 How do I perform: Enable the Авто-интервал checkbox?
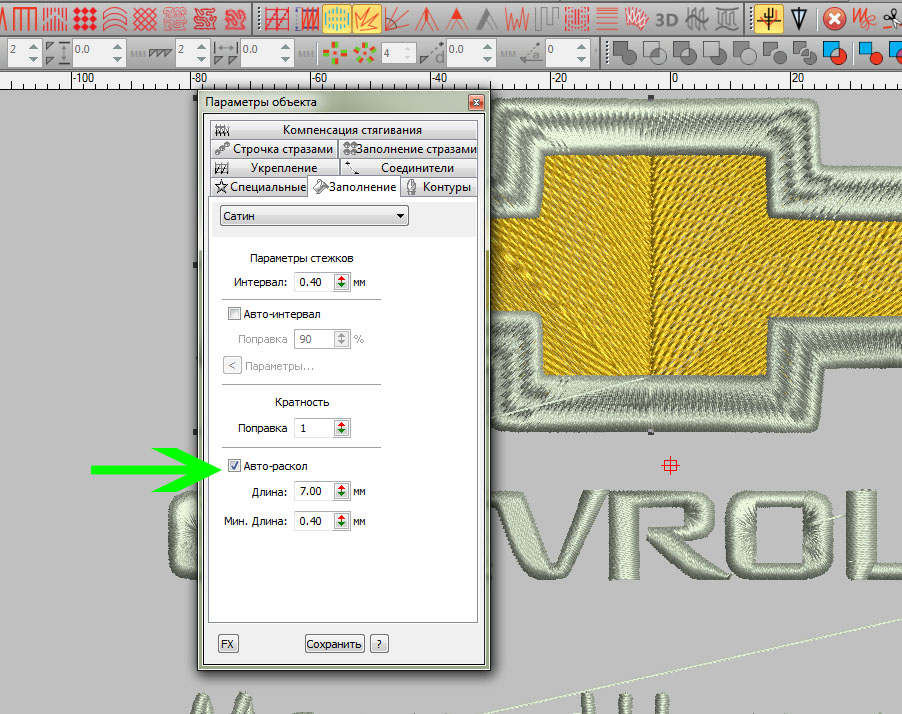234,314
